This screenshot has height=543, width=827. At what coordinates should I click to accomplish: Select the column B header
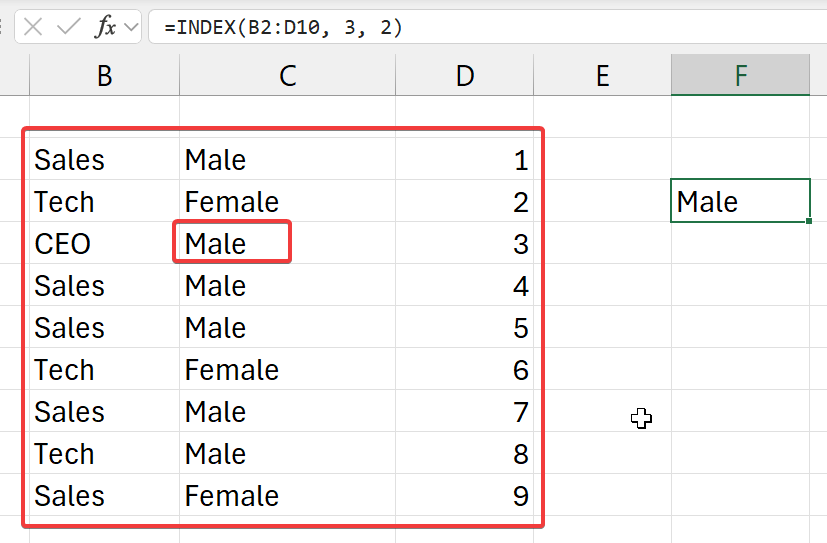click(x=104, y=76)
